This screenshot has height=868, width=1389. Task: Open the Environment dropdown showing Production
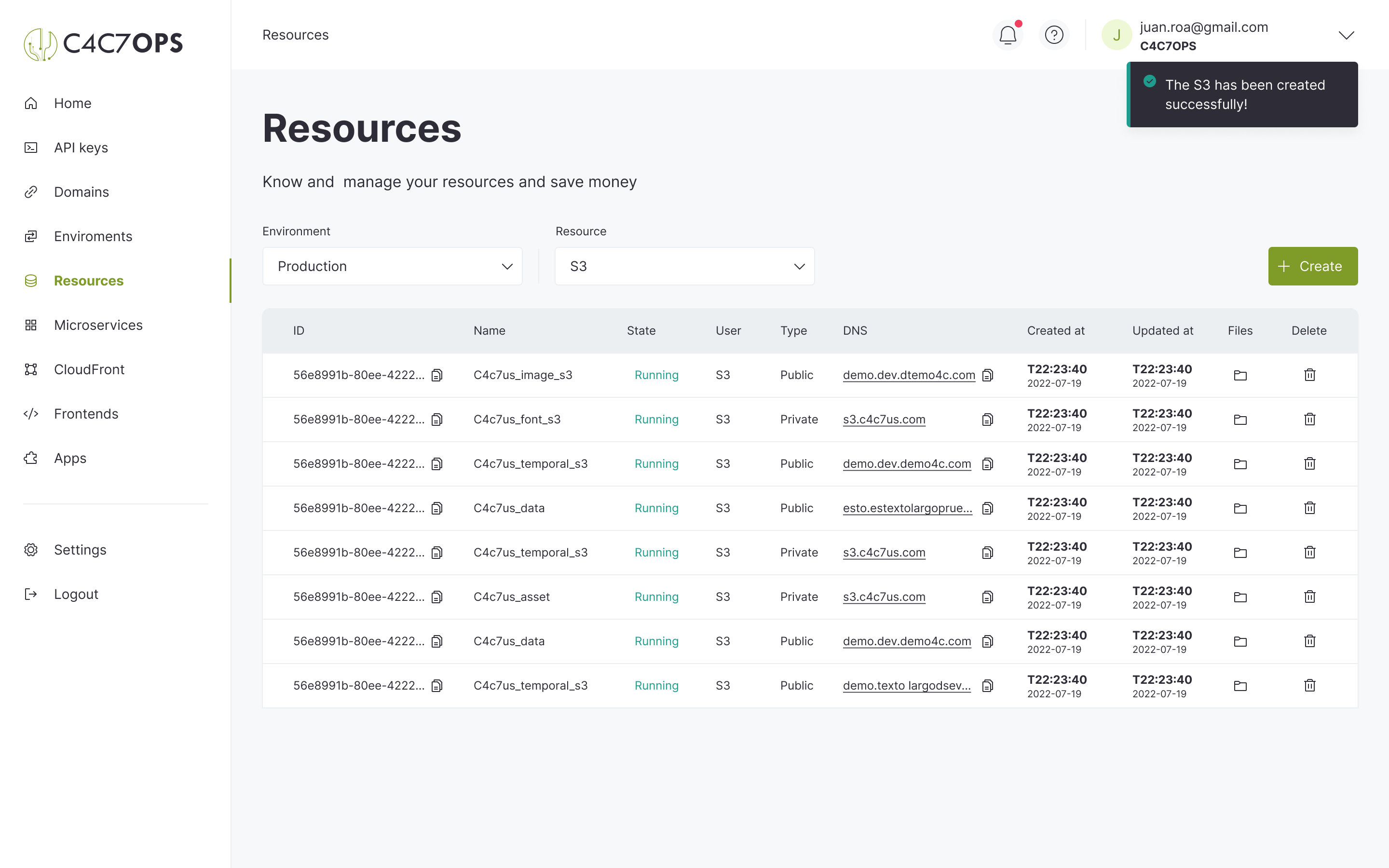(392, 266)
